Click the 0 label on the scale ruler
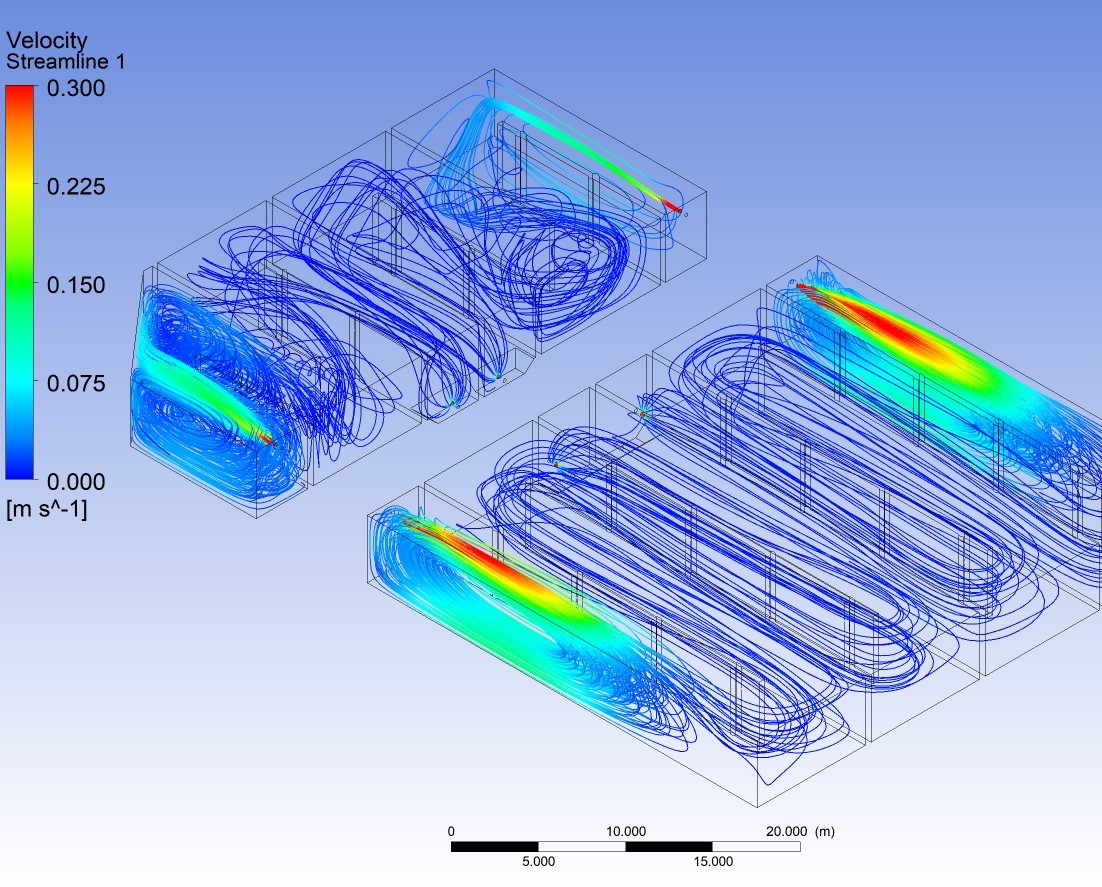This screenshot has width=1102, height=887. (x=451, y=831)
